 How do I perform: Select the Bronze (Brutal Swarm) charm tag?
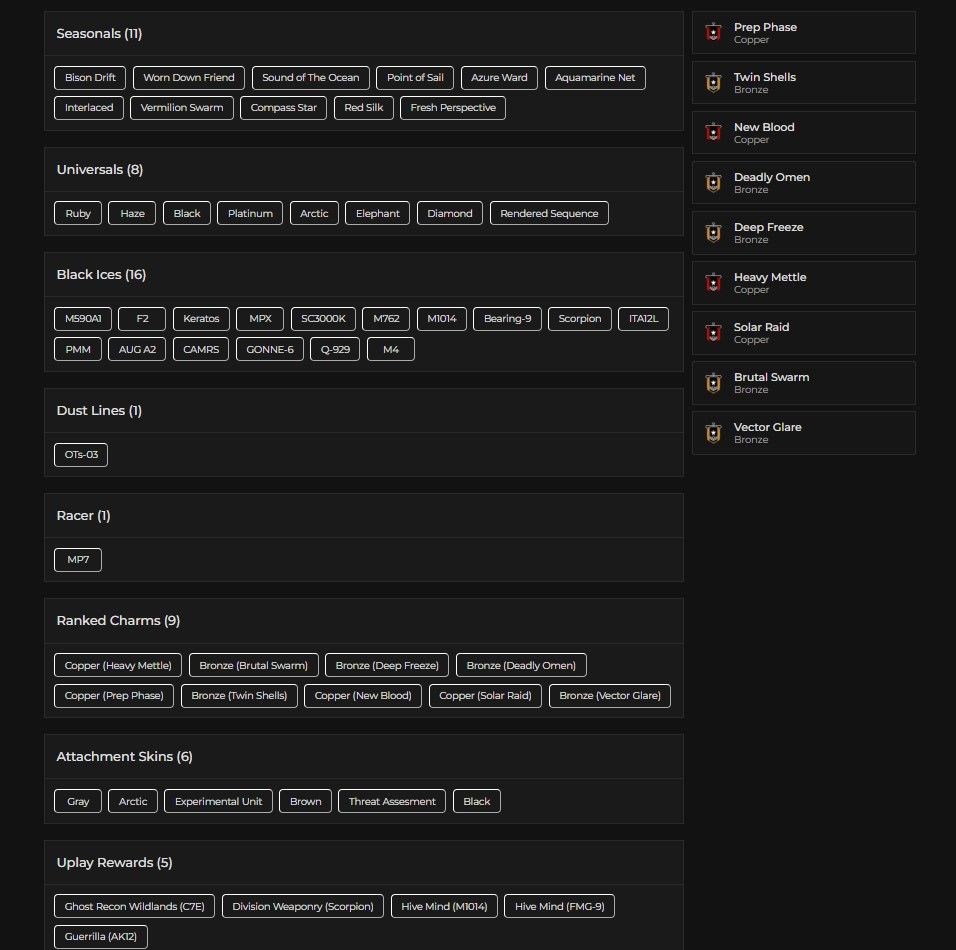(x=254, y=665)
